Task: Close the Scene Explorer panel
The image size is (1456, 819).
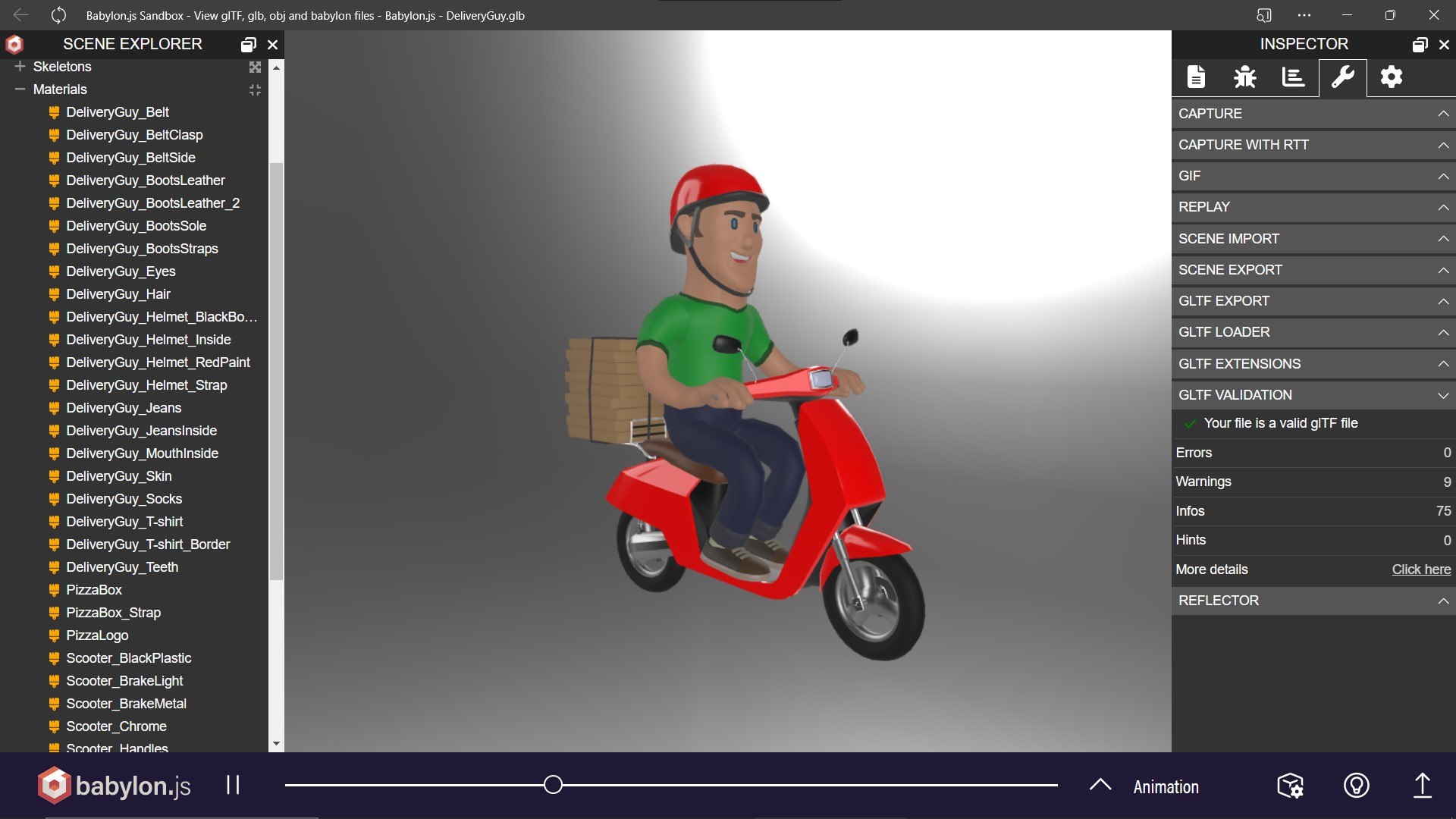Action: click(x=273, y=45)
